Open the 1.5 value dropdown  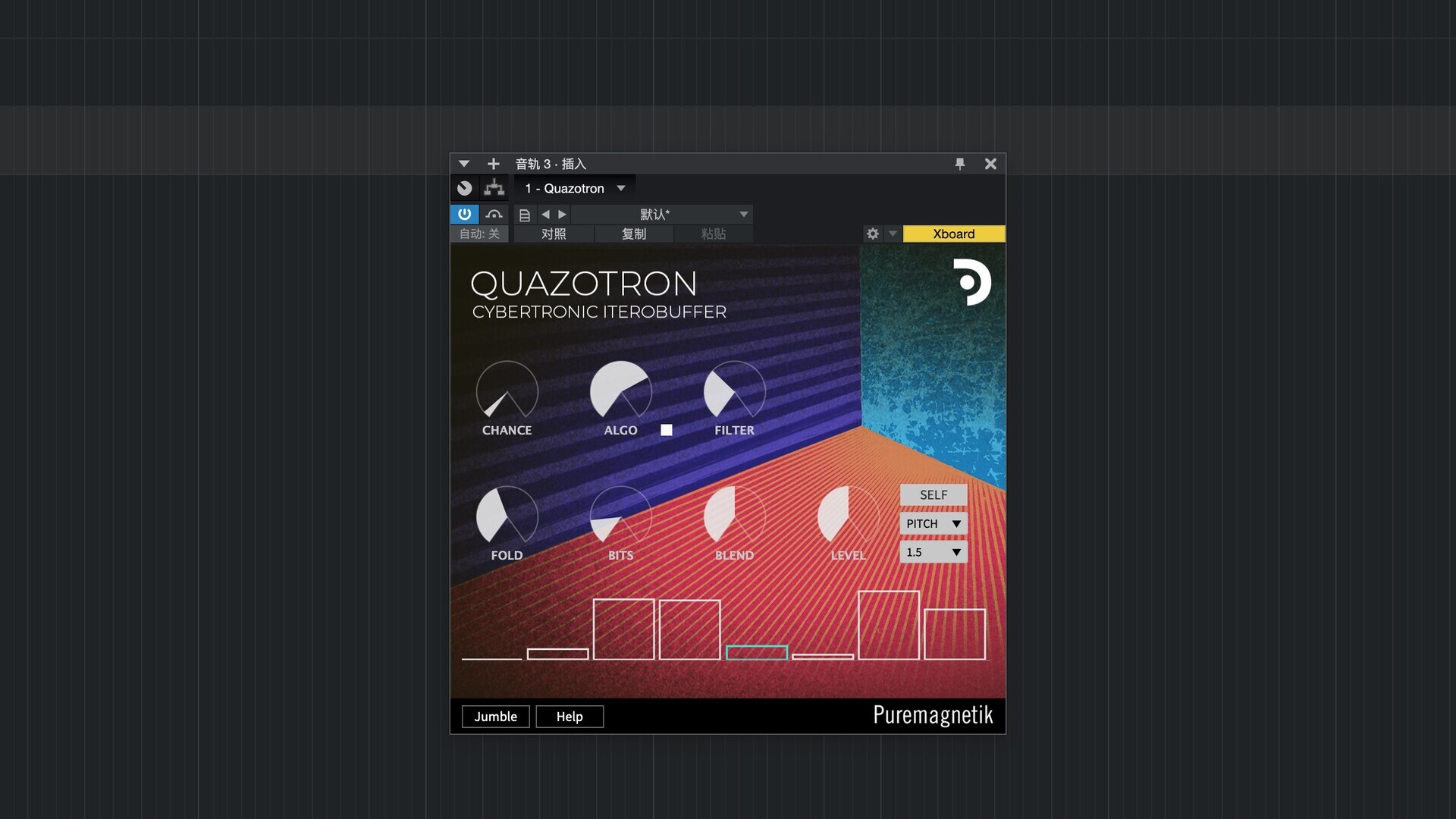[934, 552]
